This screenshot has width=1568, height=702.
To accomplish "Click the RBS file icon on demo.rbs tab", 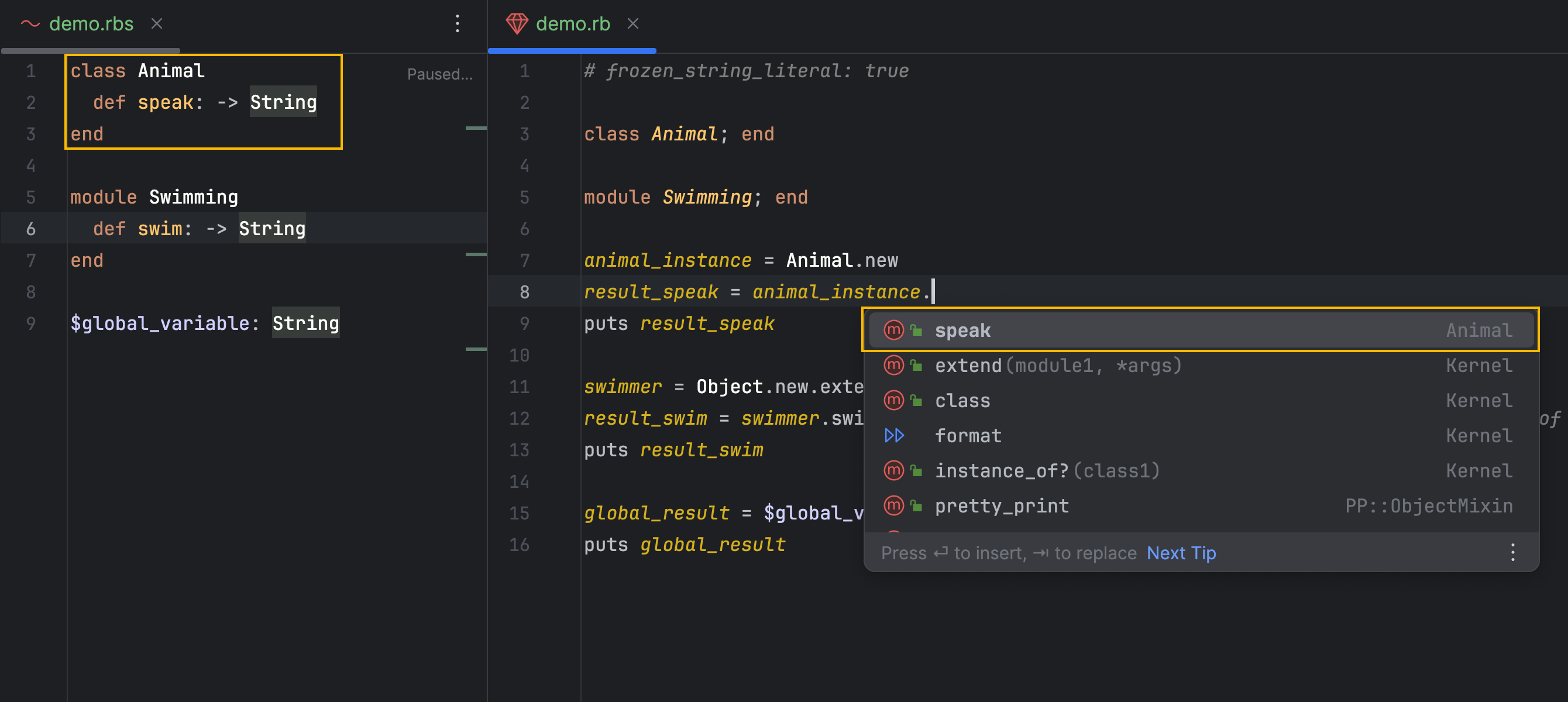I will pyautogui.click(x=30, y=24).
